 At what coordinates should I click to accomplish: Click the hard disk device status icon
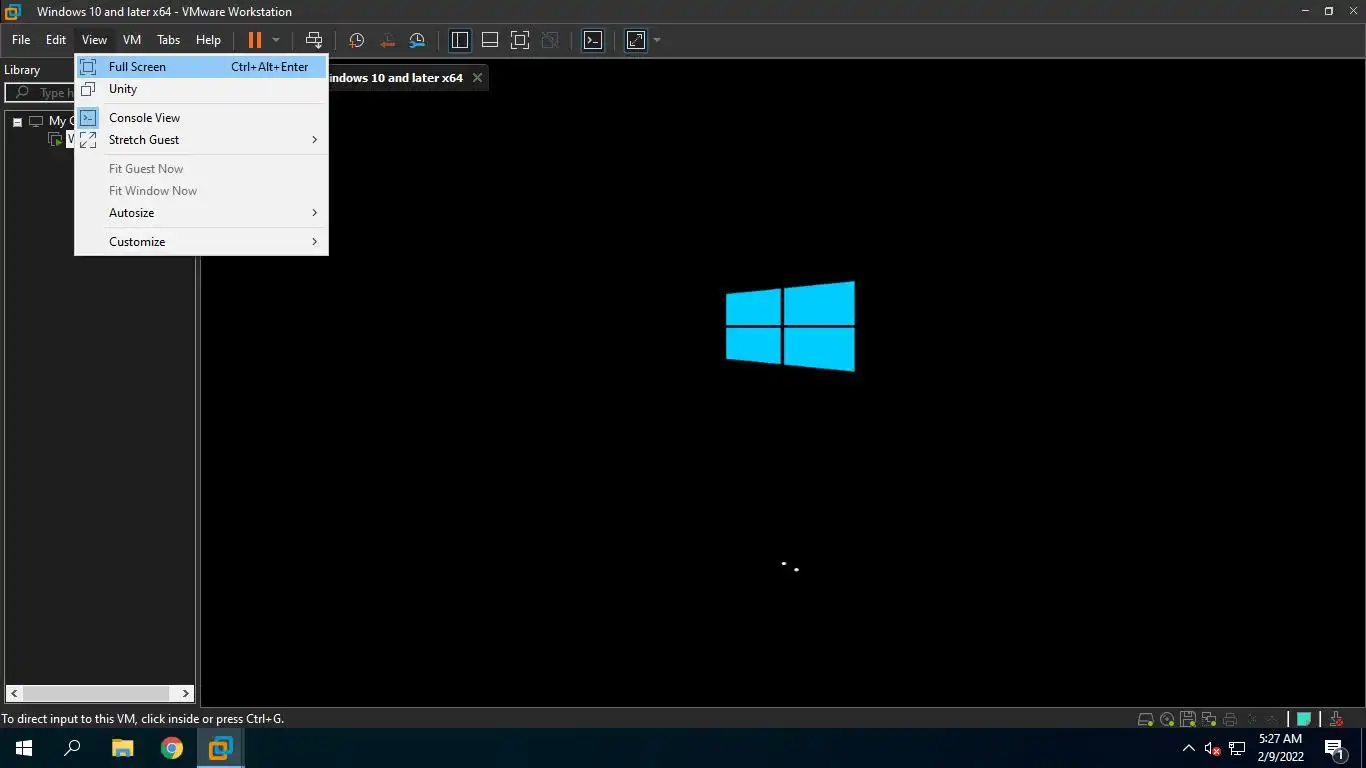[1146, 719]
